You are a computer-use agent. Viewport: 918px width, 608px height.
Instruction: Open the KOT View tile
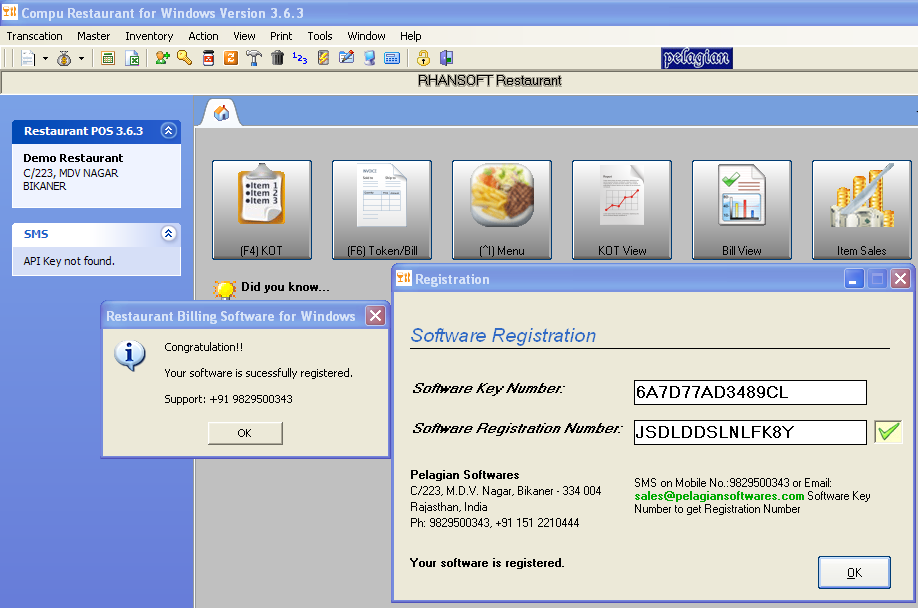pyautogui.click(x=622, y=210)
